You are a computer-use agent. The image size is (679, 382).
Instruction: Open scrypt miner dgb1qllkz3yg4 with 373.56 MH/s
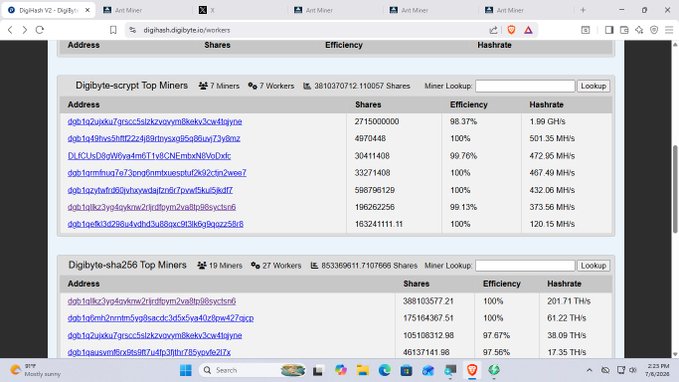152,207
